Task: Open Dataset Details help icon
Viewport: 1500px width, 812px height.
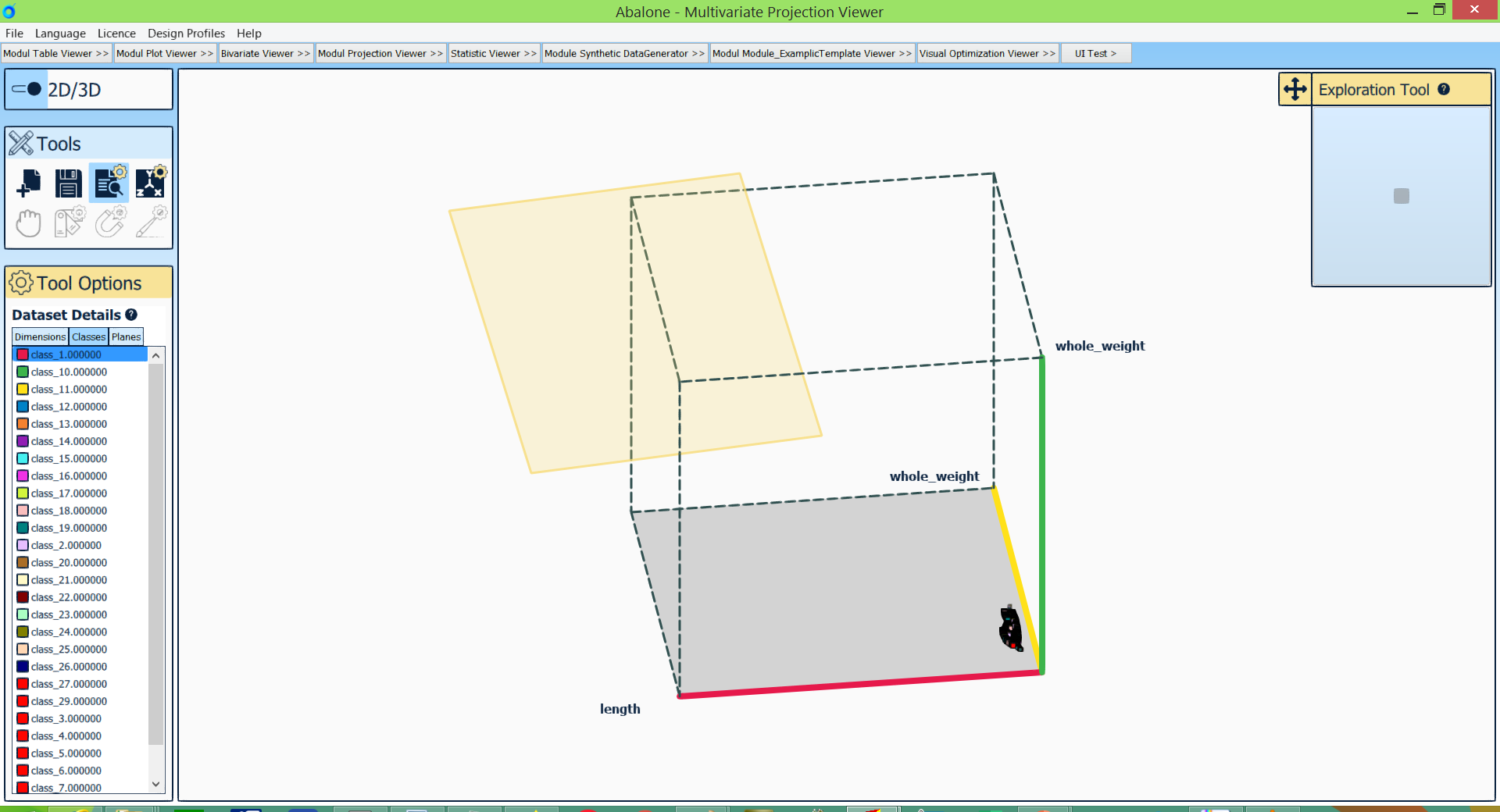Action: pos(131,315)
